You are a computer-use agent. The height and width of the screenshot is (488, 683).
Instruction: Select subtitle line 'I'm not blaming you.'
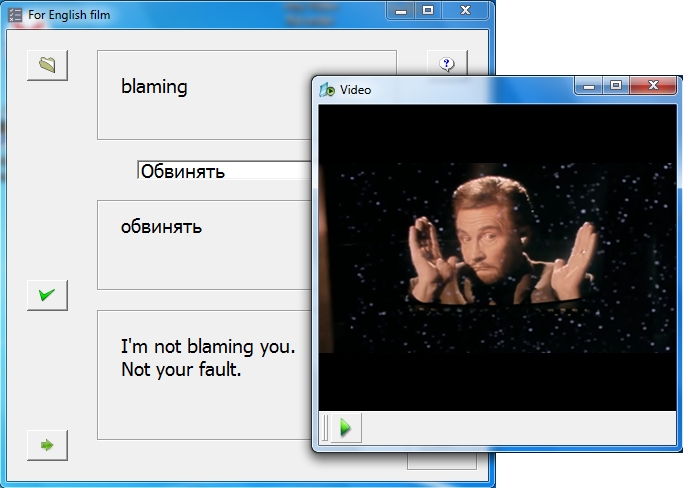[208, 346]
